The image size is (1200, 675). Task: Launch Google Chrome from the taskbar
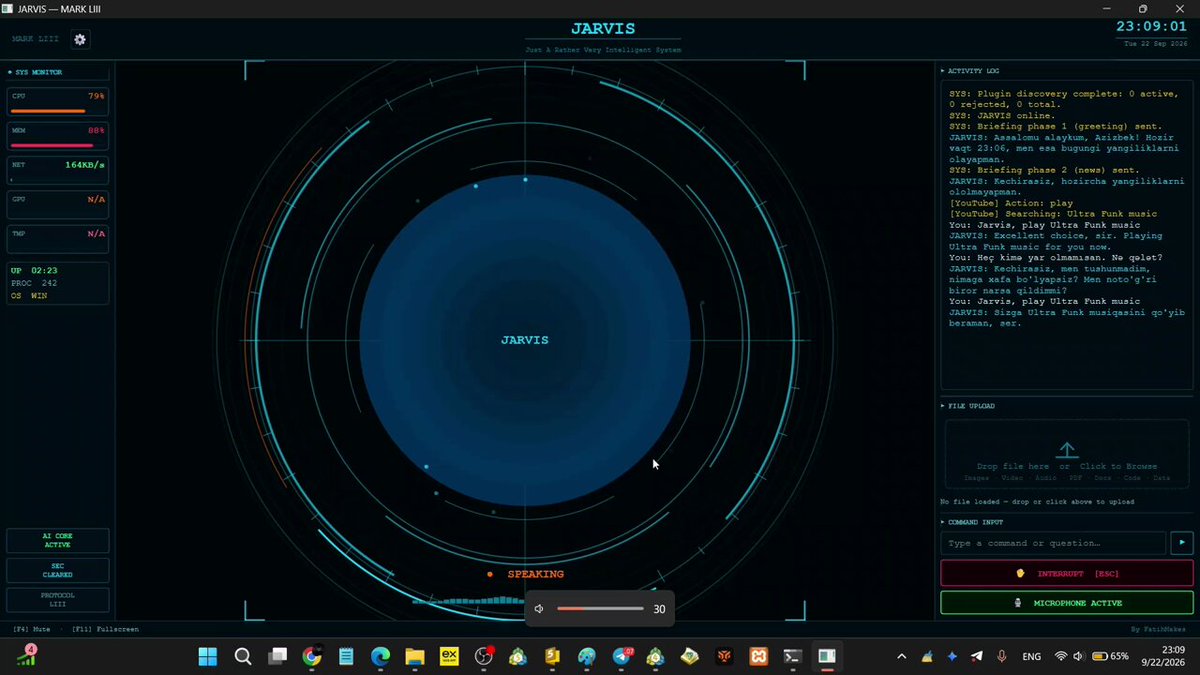[312, 657]
